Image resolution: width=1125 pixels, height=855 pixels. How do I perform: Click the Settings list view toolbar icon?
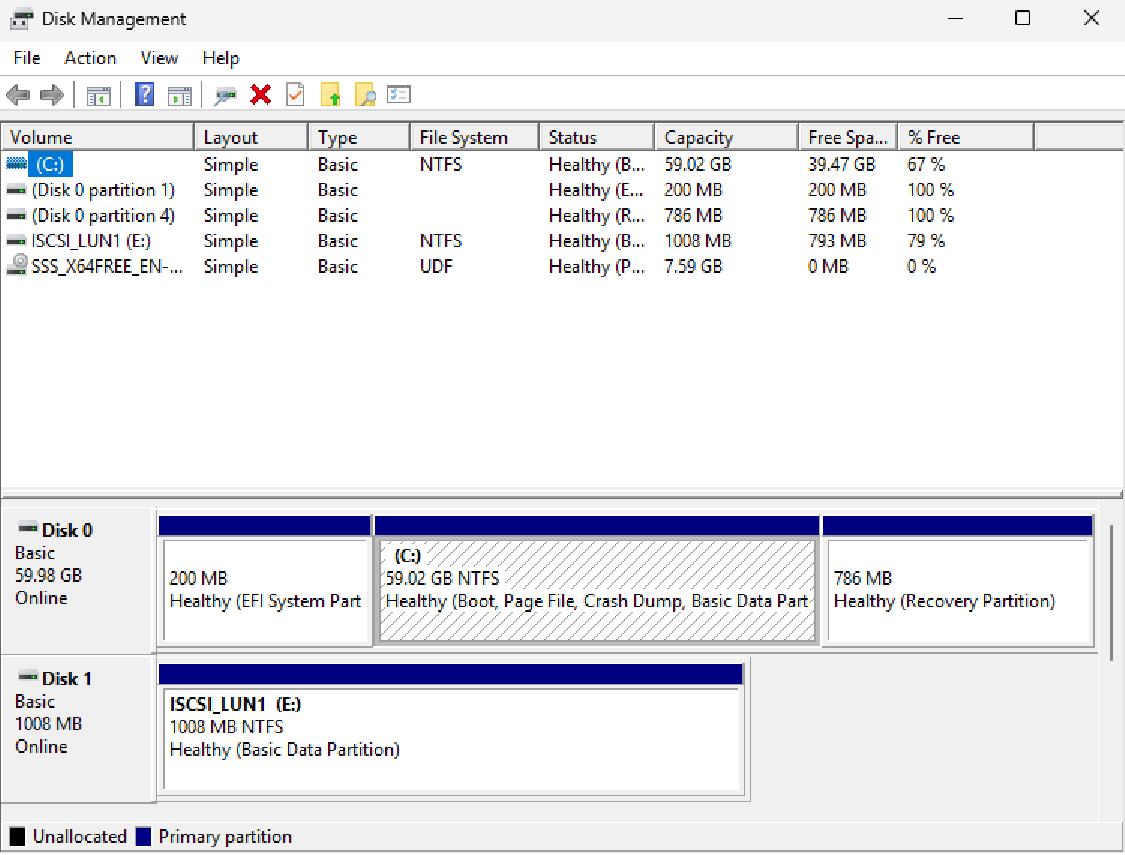pos(399,94)
